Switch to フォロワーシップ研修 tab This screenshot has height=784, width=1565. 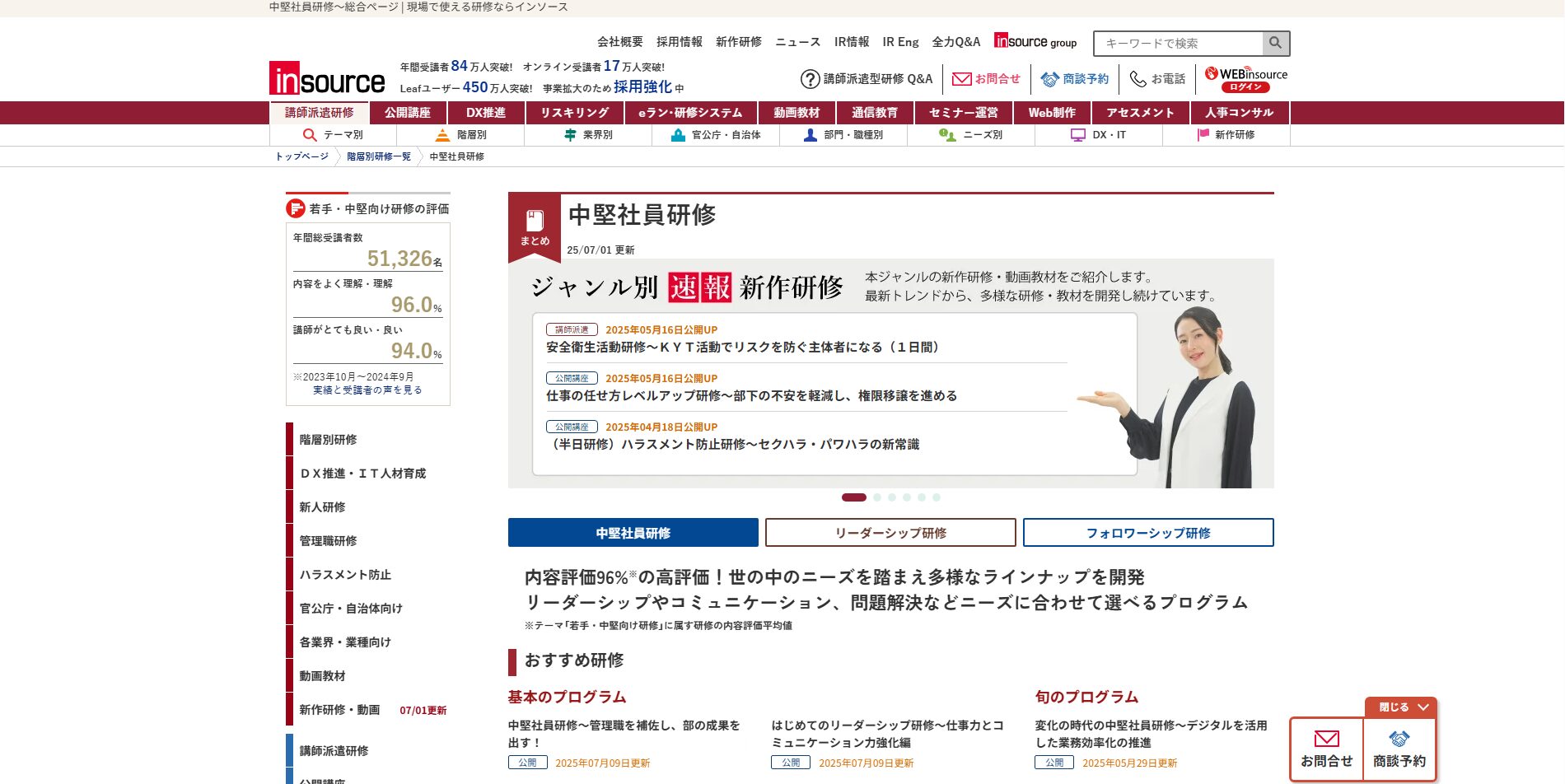coord(1147,533)
